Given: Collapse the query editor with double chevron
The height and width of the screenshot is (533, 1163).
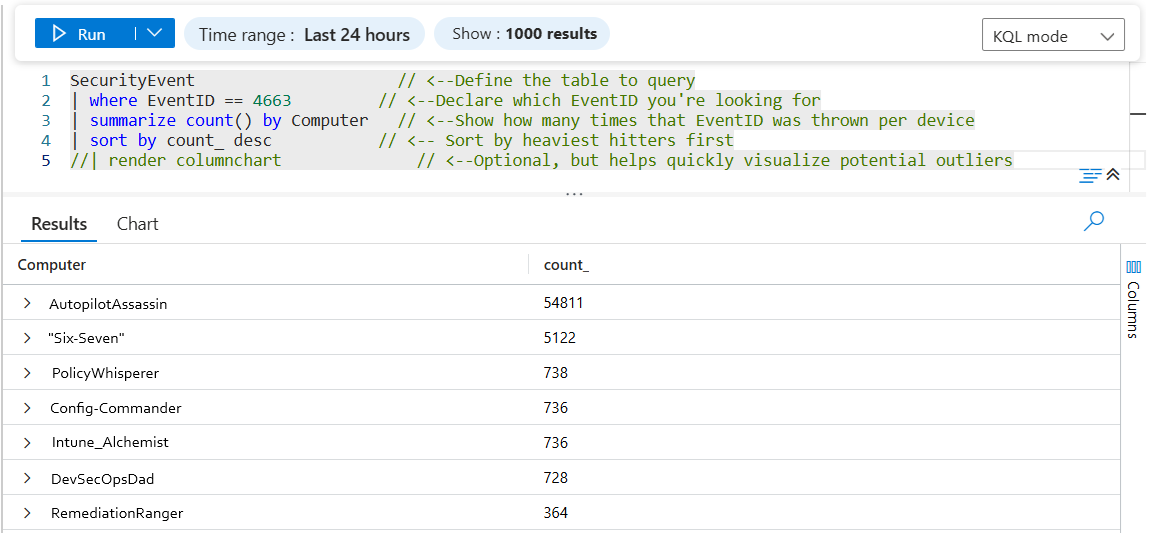Looking at the screenshot, I should (1113, 175).
